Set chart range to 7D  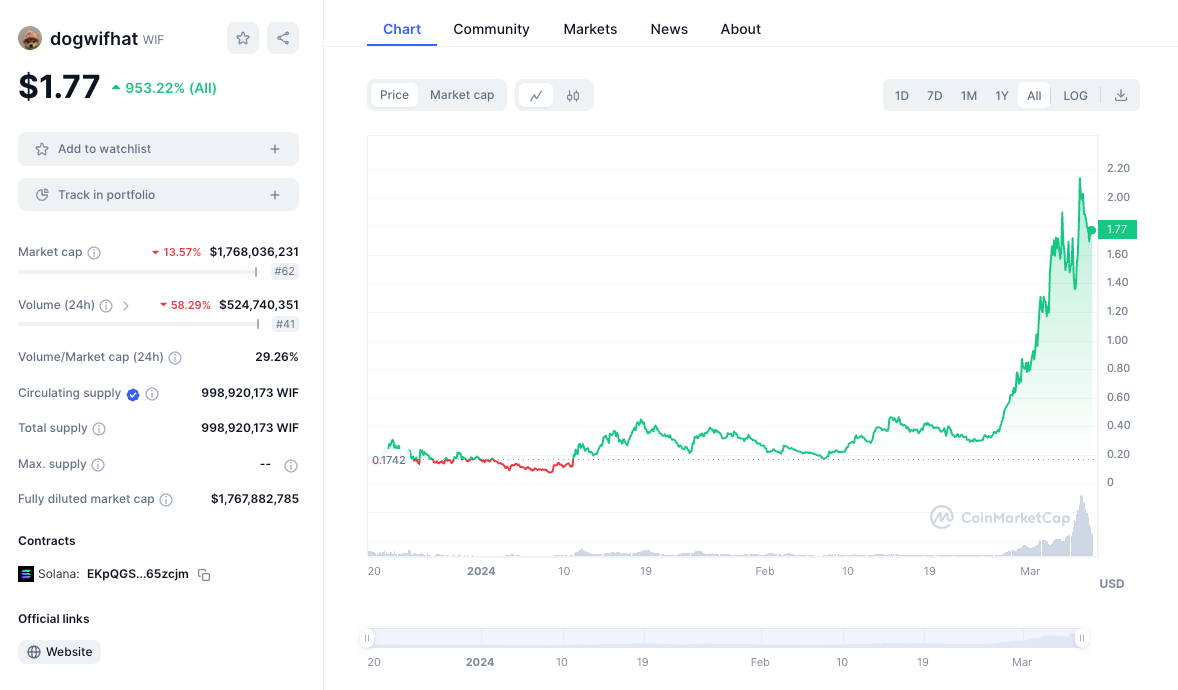pyautogui.click(x=935, y=95)
